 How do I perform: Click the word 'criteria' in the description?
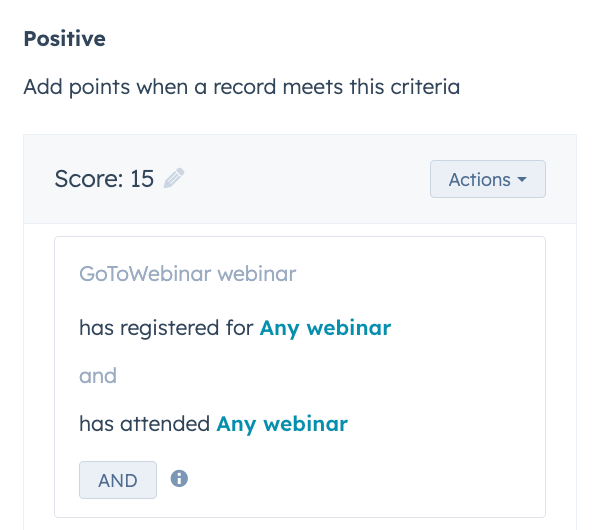[x=425, y=87]
